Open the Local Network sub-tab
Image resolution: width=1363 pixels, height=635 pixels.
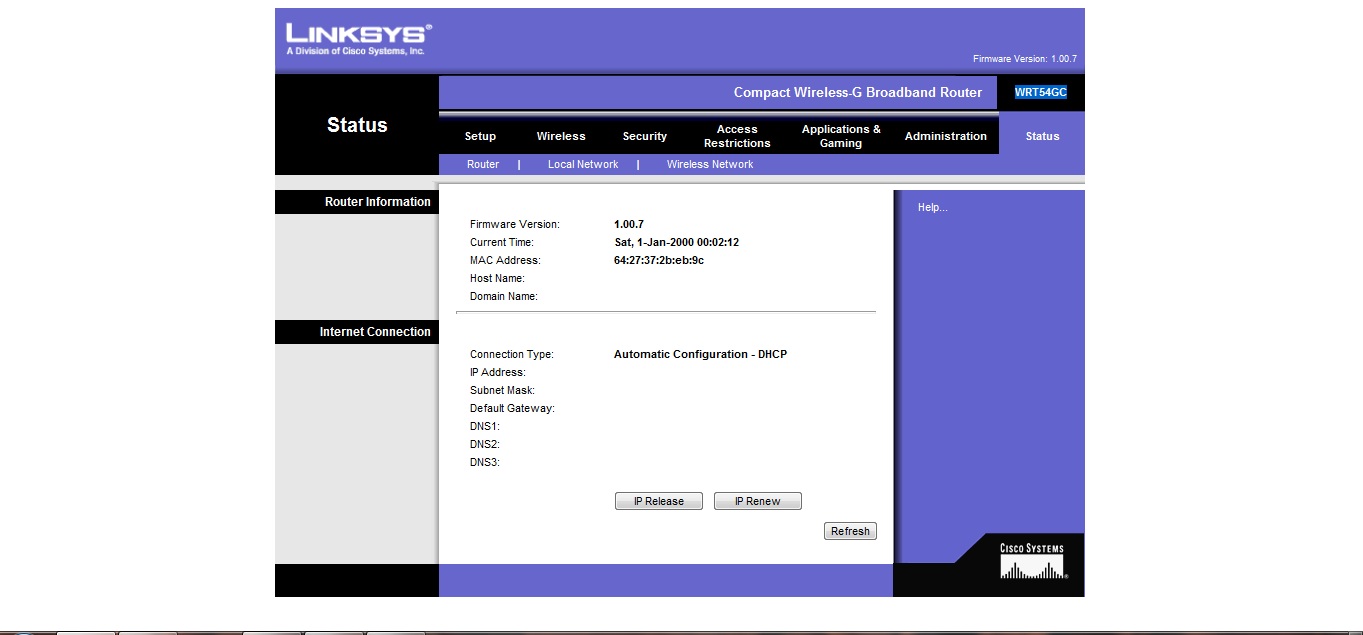[583, 164]
